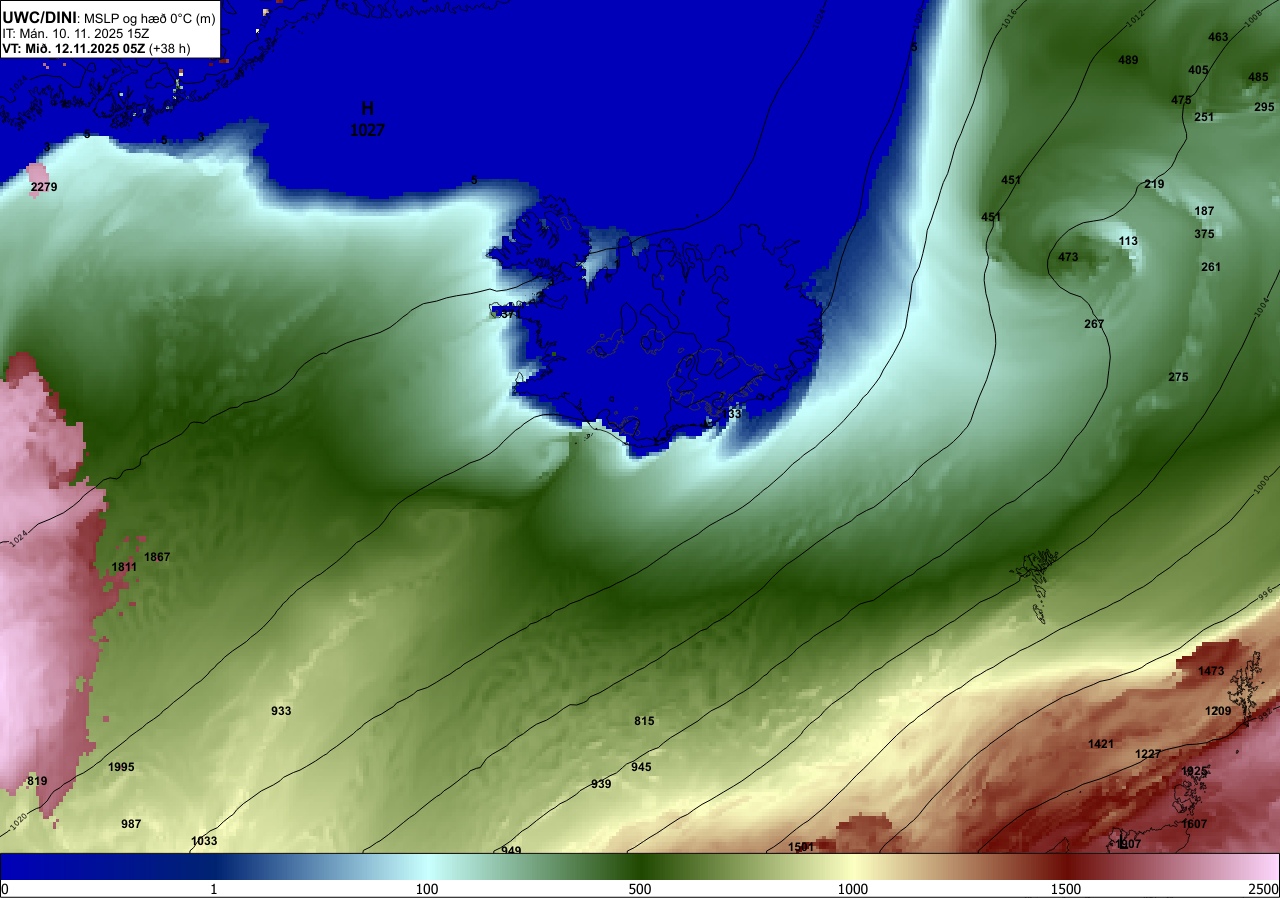Click the 1995 height value
1280x898 pixels.
pyautogui.click(x=121, y=767)
